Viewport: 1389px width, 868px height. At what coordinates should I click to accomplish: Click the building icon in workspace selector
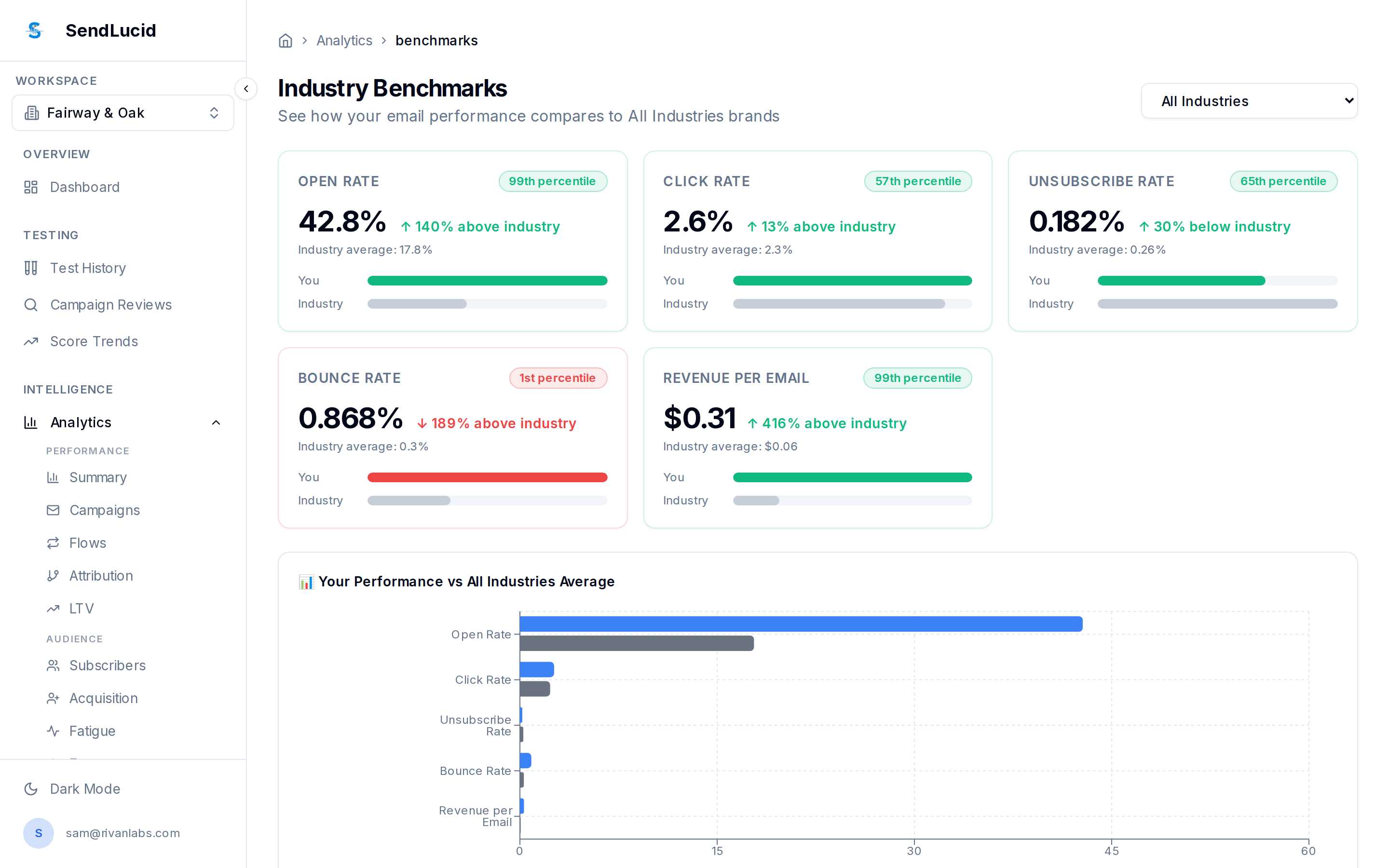coord(32,113)
